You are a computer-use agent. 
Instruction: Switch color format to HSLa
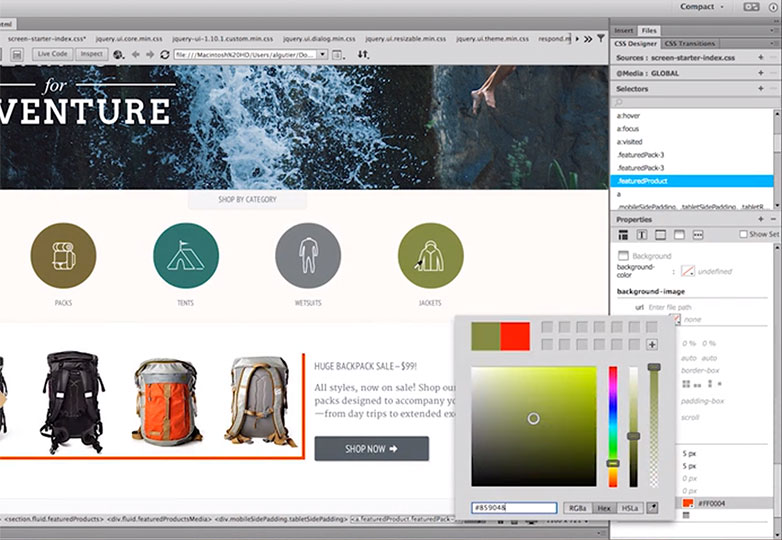(630, 508)
